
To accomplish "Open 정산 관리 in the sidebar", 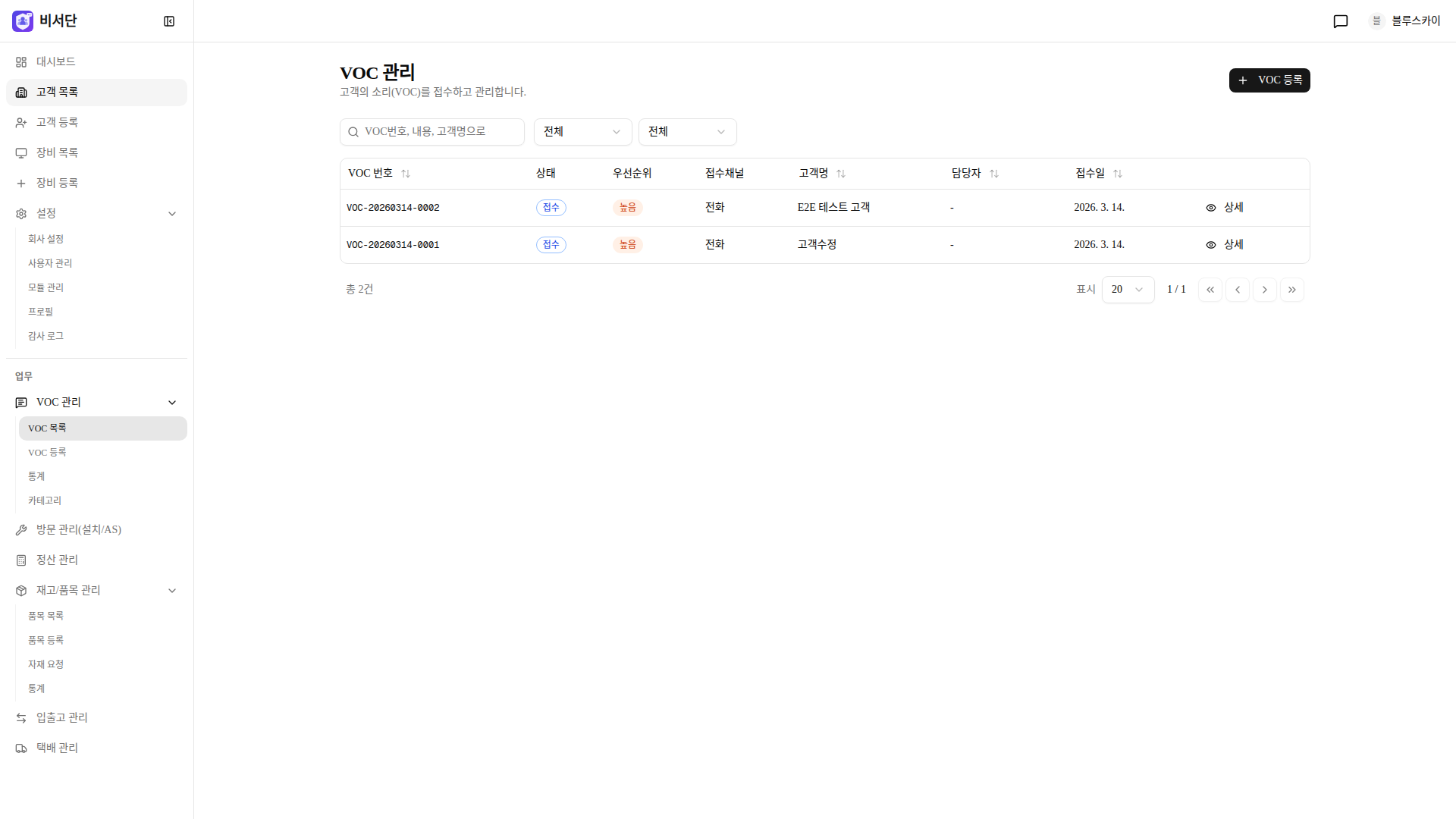I will point(96,560).
